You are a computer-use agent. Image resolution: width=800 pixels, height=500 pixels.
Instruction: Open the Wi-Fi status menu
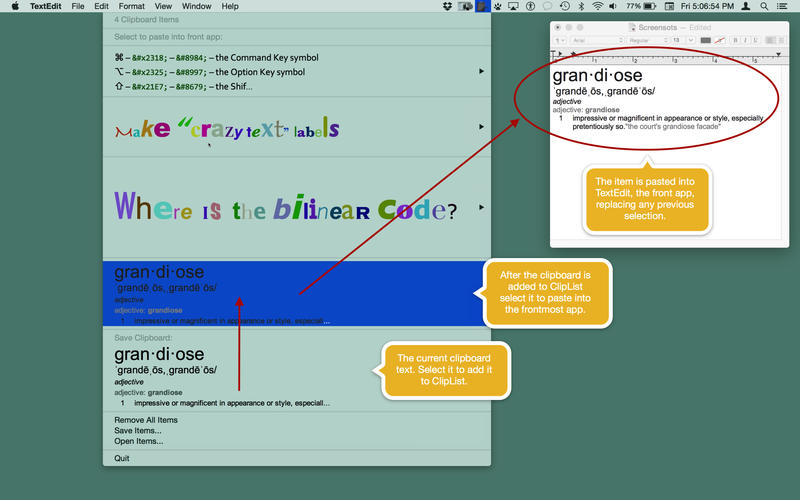pyautogui.click(x=597, y=6)
